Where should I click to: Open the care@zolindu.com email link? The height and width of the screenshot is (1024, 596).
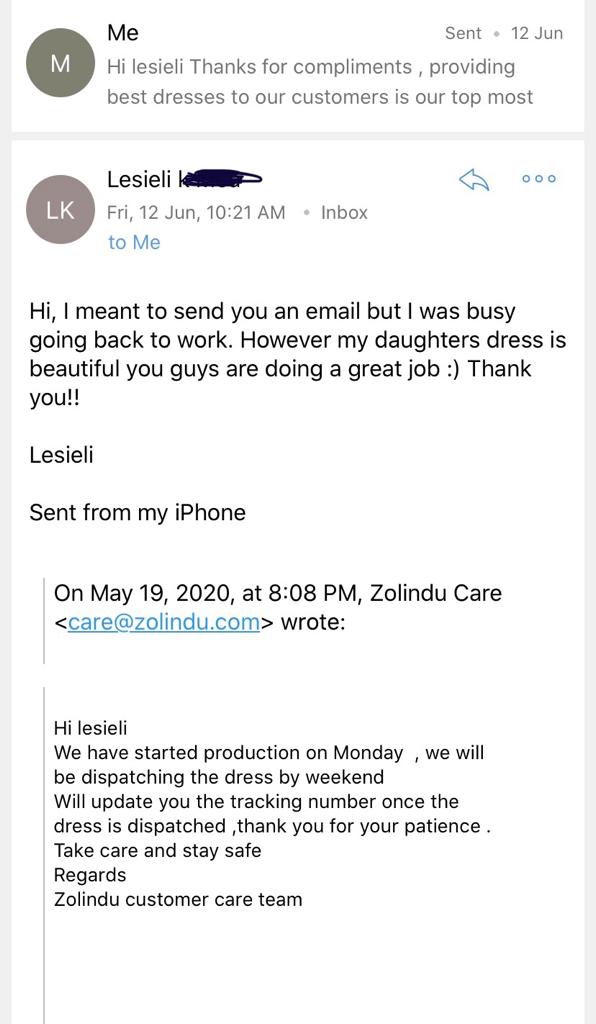click(164, 622)
